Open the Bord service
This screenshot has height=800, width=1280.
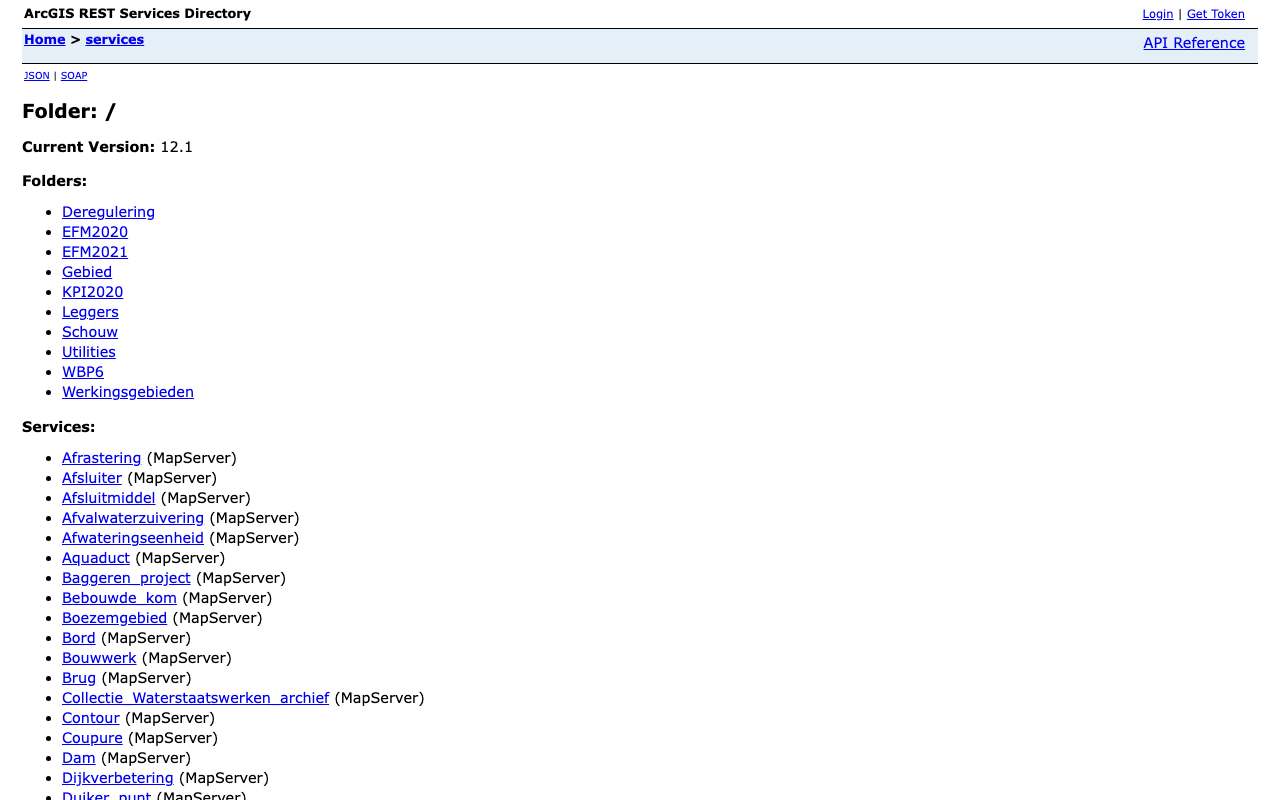[x=79, y=638]
